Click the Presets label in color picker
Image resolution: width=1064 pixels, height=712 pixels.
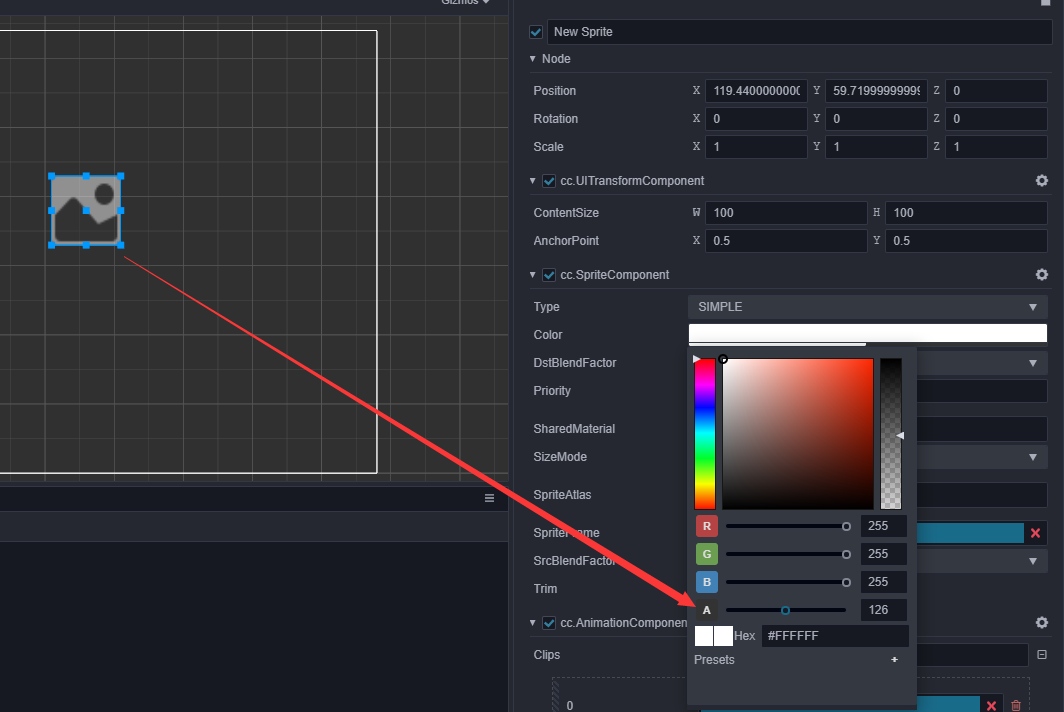pyautogui.click(x=714, y=660)
